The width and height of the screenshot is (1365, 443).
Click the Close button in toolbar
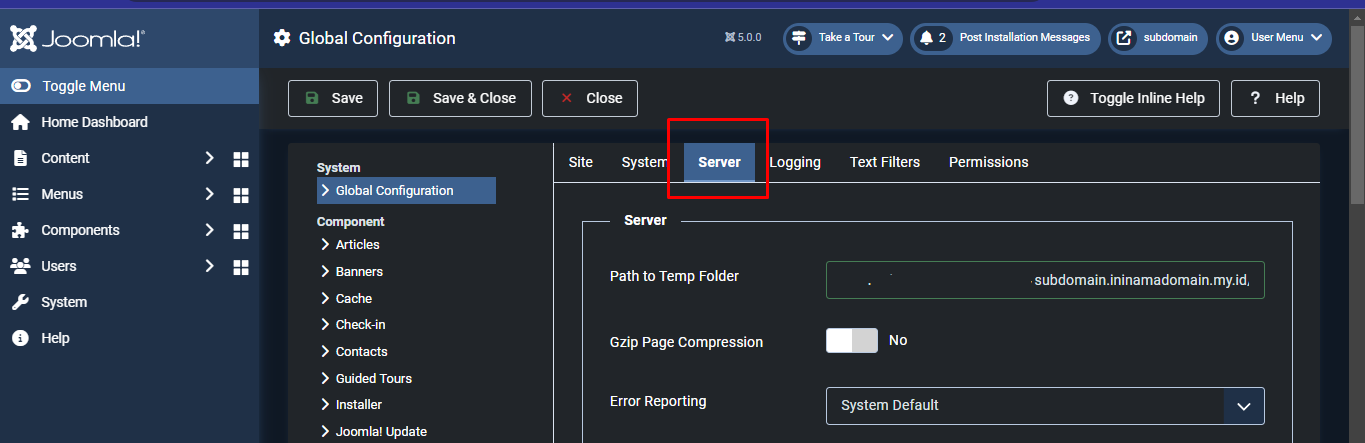point(590,98)
